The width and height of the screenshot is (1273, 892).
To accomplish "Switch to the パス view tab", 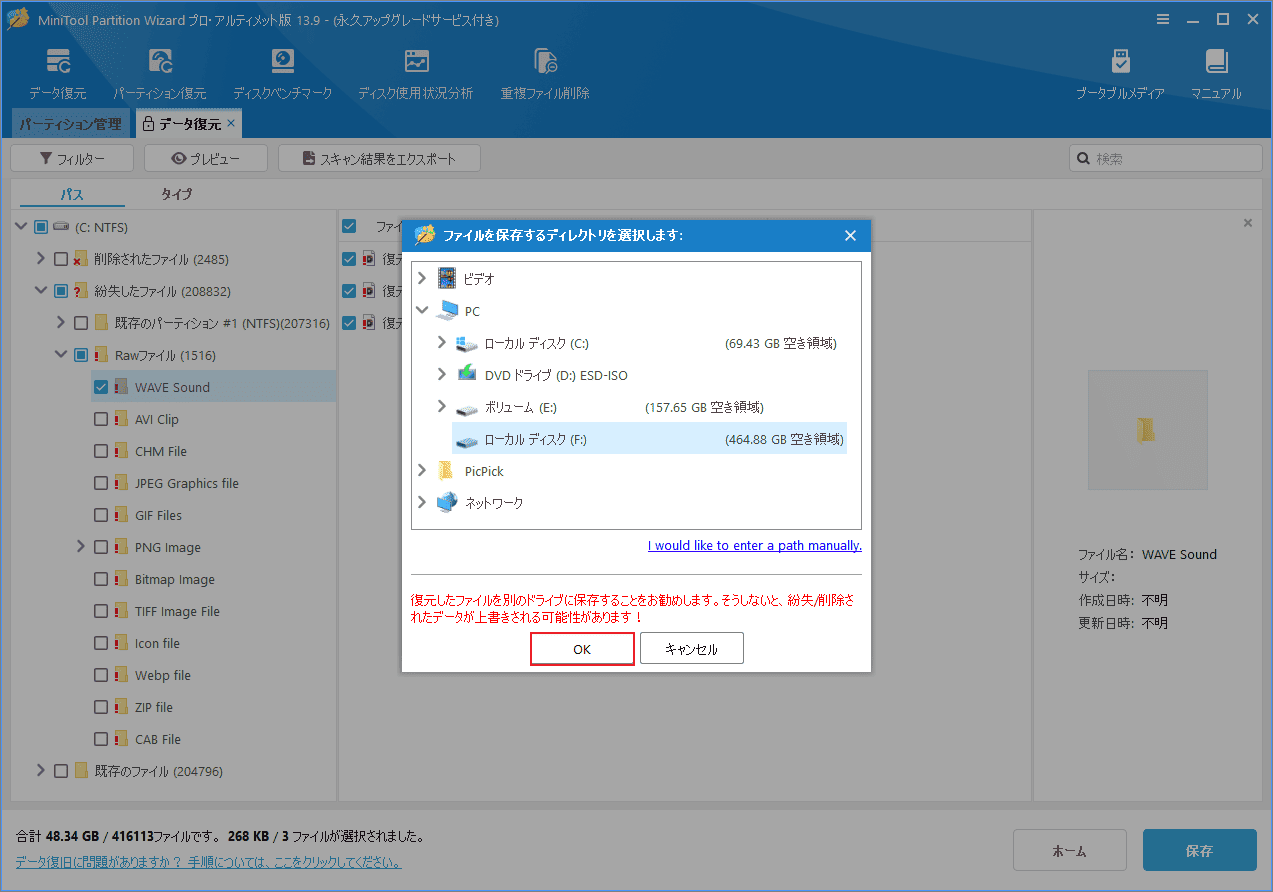I will (72, 194).
